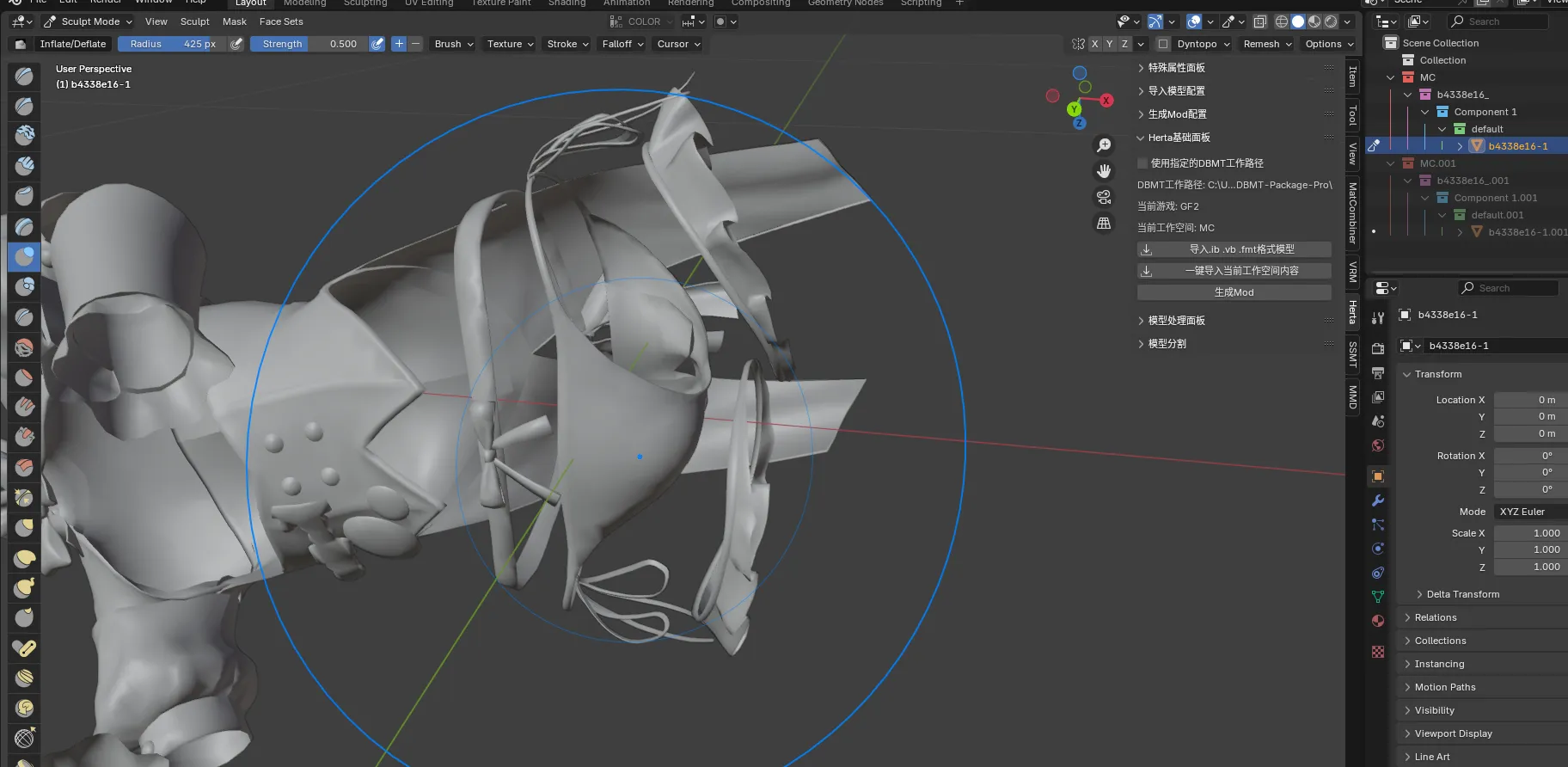Open the Render properties tab
Viewport: 1568px width, 767px height.
tap(1378, 348)
